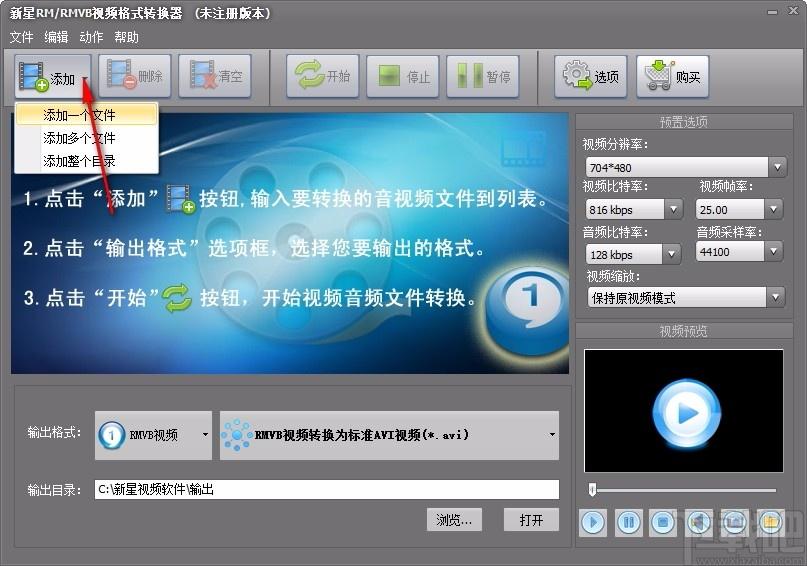This screenshot has height=566, width=807.
Task: Click the 清空 (Clear) toolbar button
Action: tap(215, 76)
